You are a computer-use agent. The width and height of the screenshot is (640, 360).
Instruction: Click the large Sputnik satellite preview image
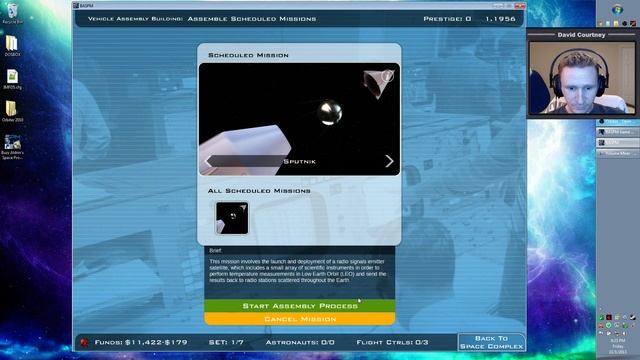[x=299, y=119]
